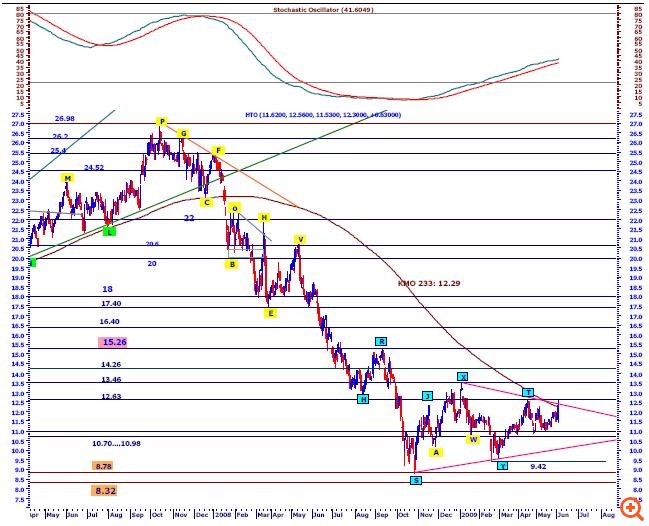The width and height of the screenshot is (649, 526).
Task: Click the pink highlighted 15.26 label
Action: (x=113, y=342)
